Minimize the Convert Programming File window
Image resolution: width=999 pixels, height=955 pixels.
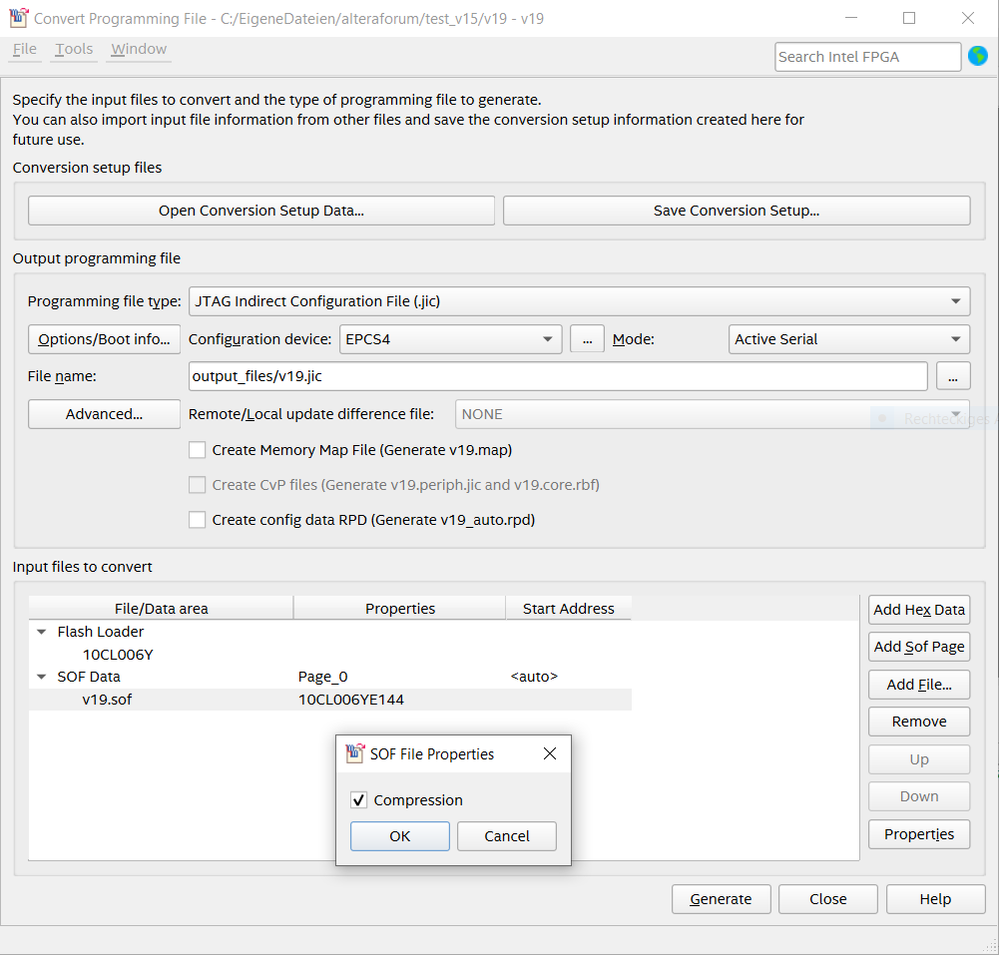coord(851,18)
